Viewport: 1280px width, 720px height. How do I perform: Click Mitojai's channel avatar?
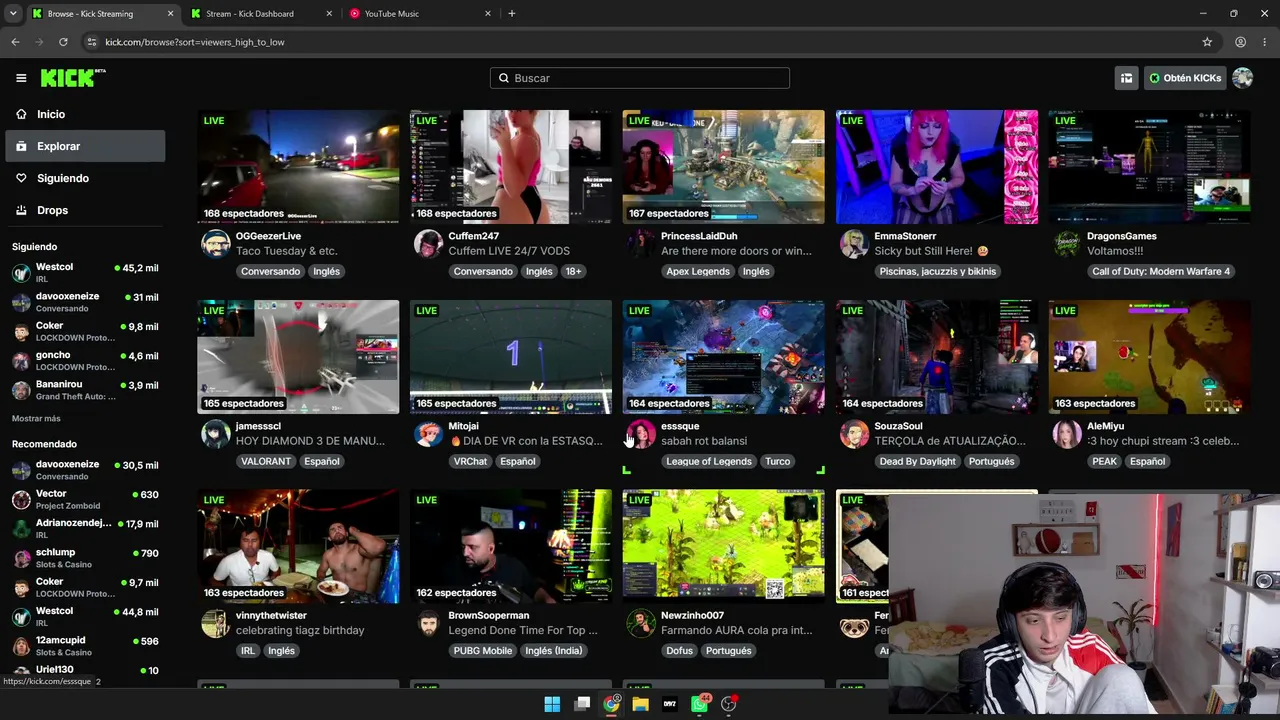pyautogui.click(x=428, y=434)
